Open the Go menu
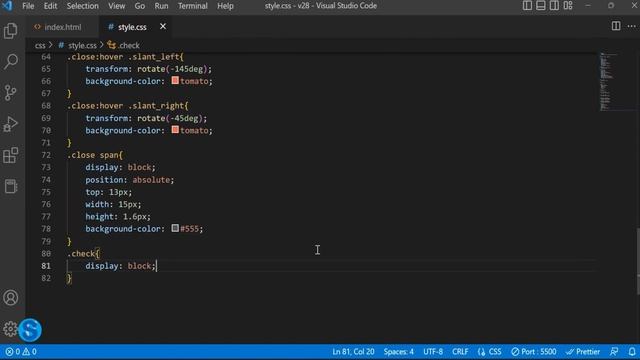 point(140,6)
